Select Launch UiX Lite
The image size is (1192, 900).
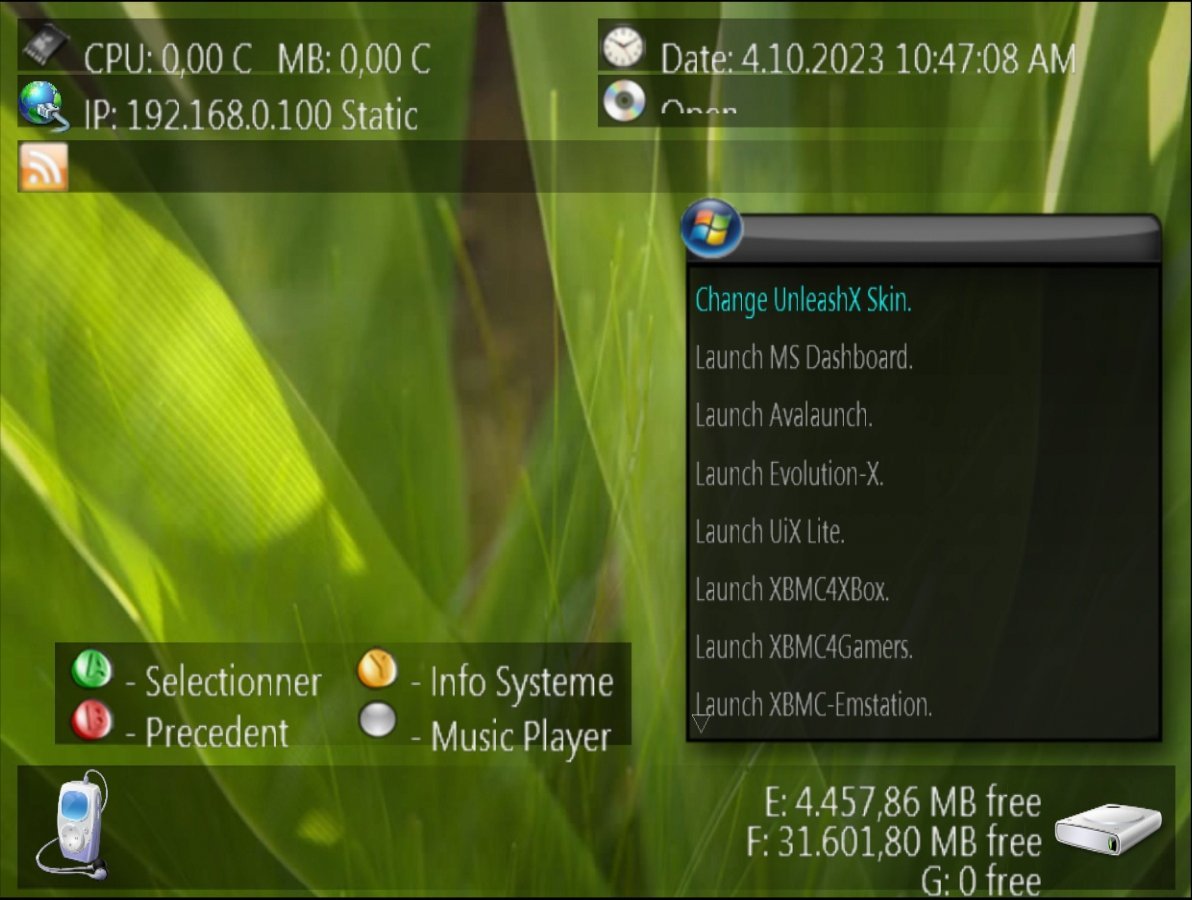pos(770,531)
